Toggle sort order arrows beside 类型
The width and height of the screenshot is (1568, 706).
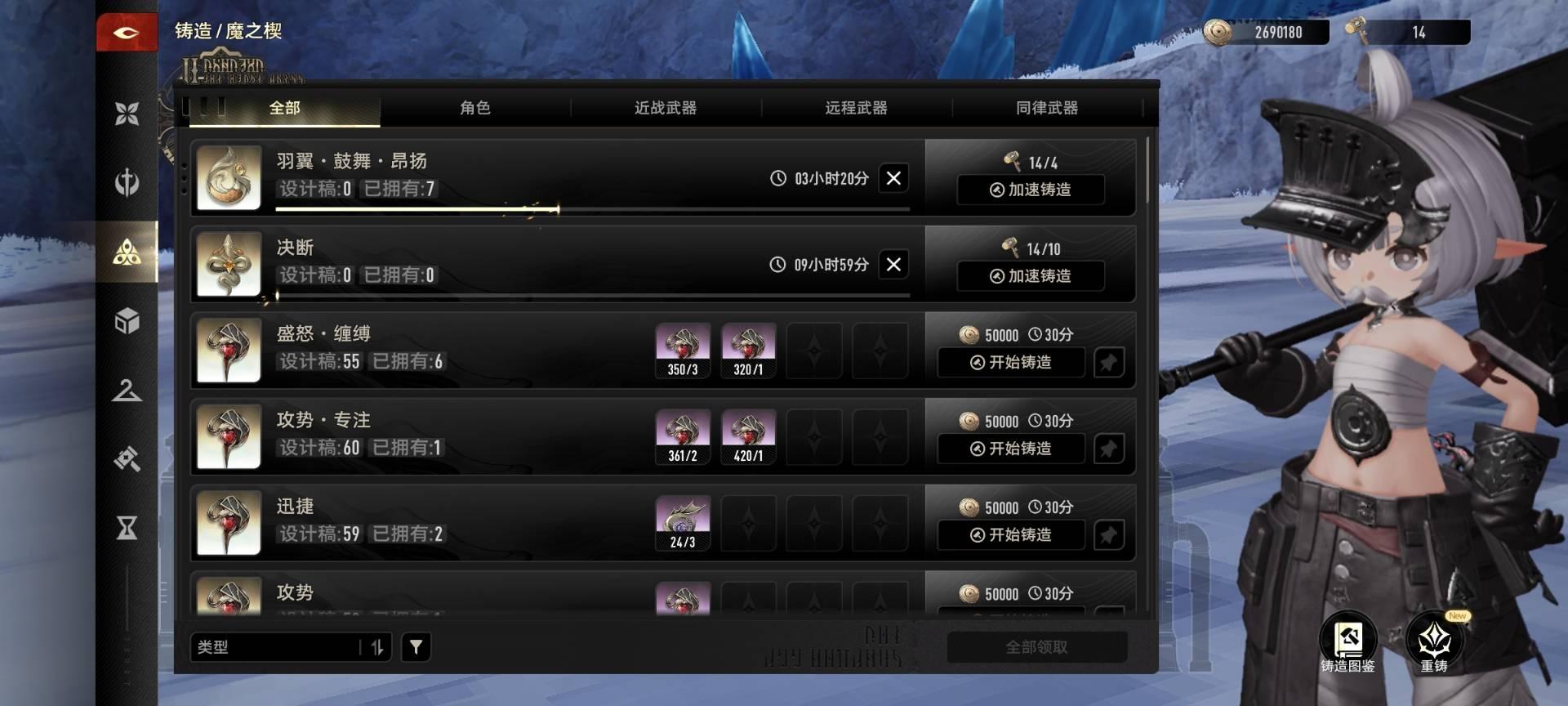(x=377, y=647)
